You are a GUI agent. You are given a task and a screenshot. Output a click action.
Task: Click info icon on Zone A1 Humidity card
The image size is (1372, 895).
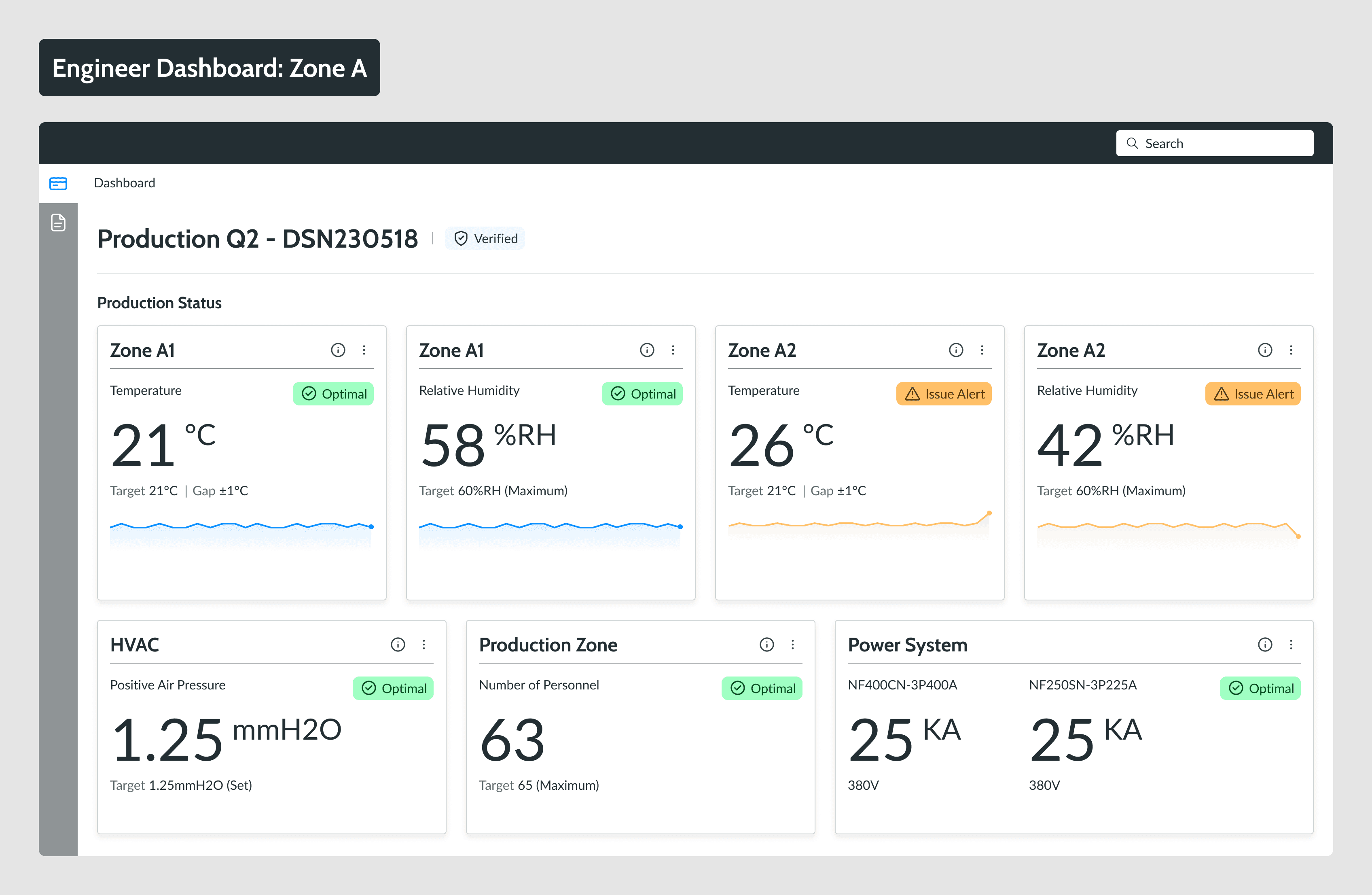point(647,350)
